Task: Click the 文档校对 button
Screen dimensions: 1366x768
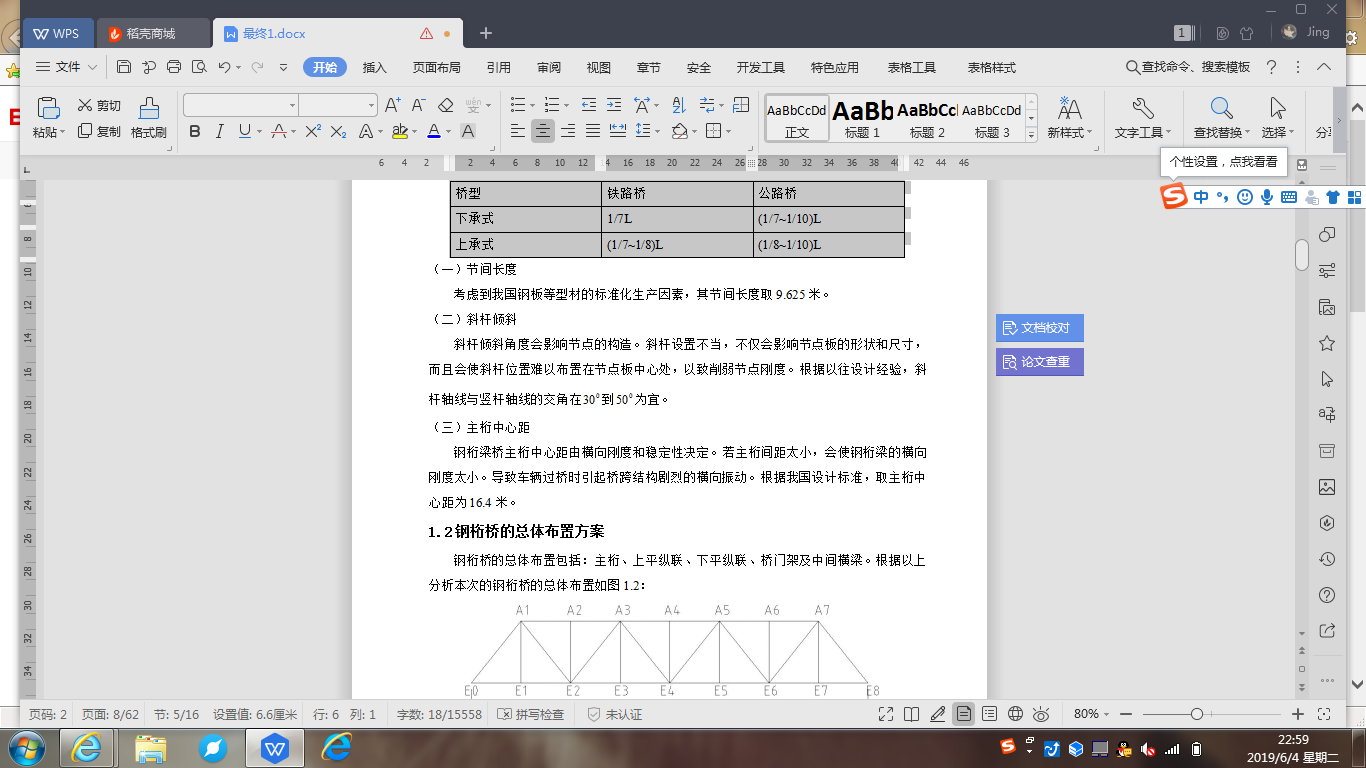Action: coord(1039,328)
